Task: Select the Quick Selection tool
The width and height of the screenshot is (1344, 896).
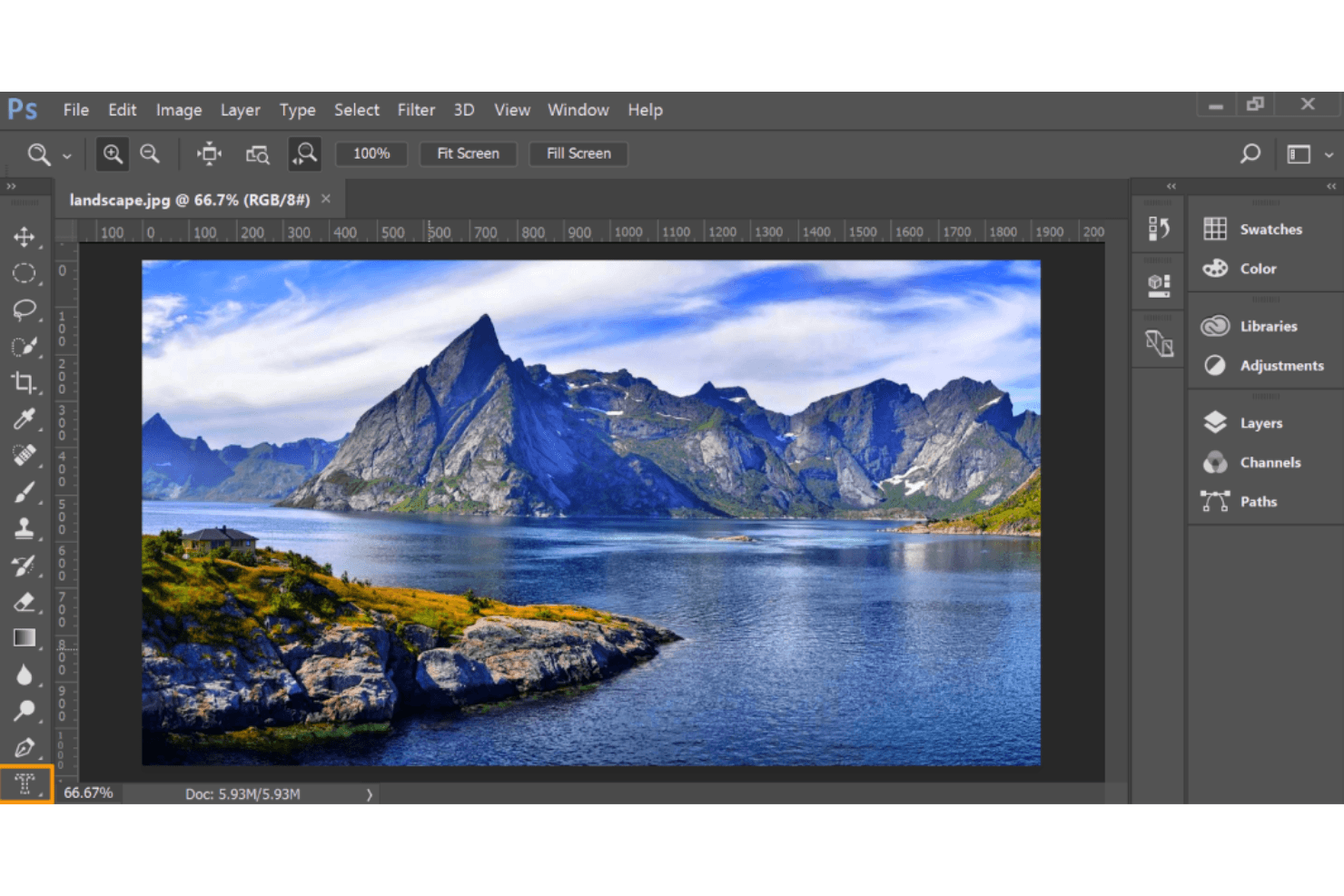Action: 25,347
